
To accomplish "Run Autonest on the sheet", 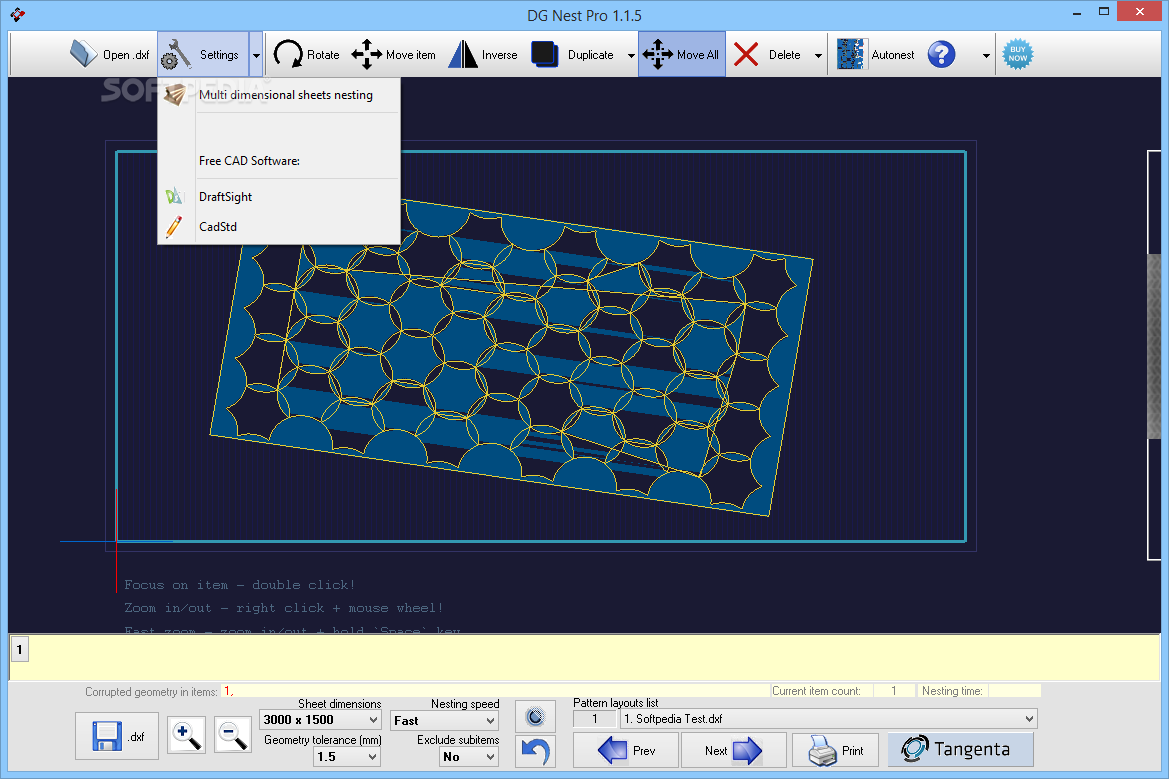I will 875,54.
